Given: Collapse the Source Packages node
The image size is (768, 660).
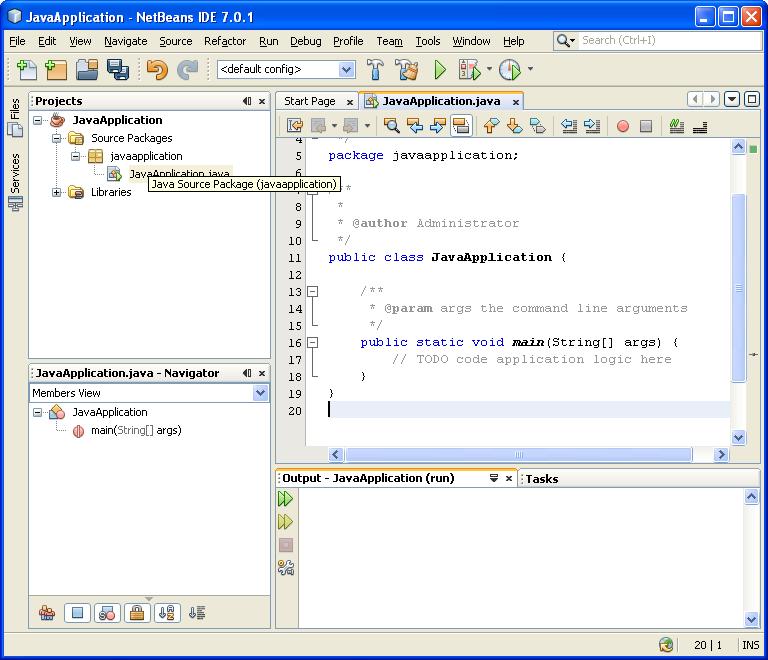Looking at the screenshot, I should click(x=57, y=138).
